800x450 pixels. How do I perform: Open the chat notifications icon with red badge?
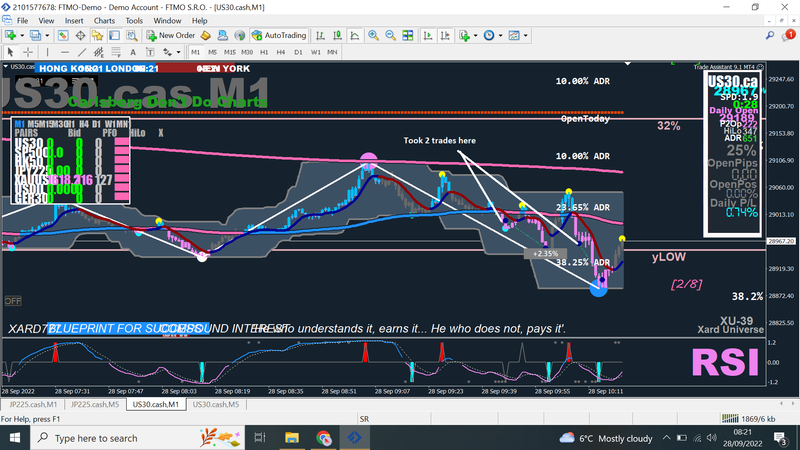(788, 35)
